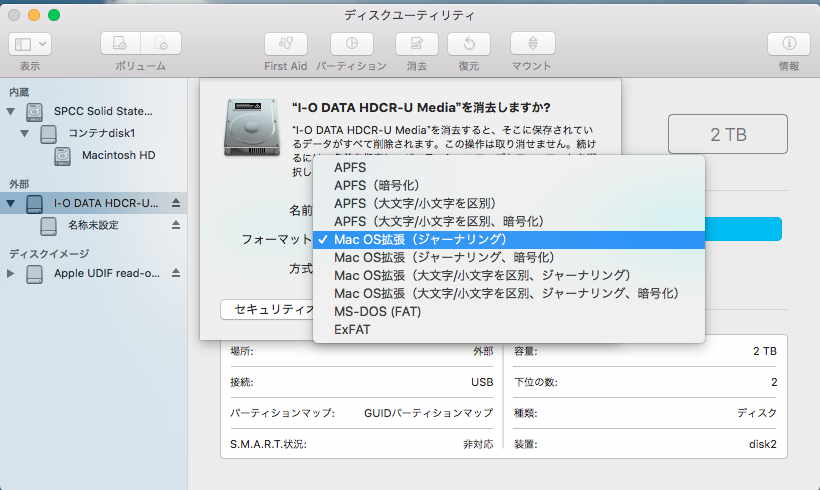Click the 2 TB capacity value in table
The image size is (820, 490).
point(765,351)
